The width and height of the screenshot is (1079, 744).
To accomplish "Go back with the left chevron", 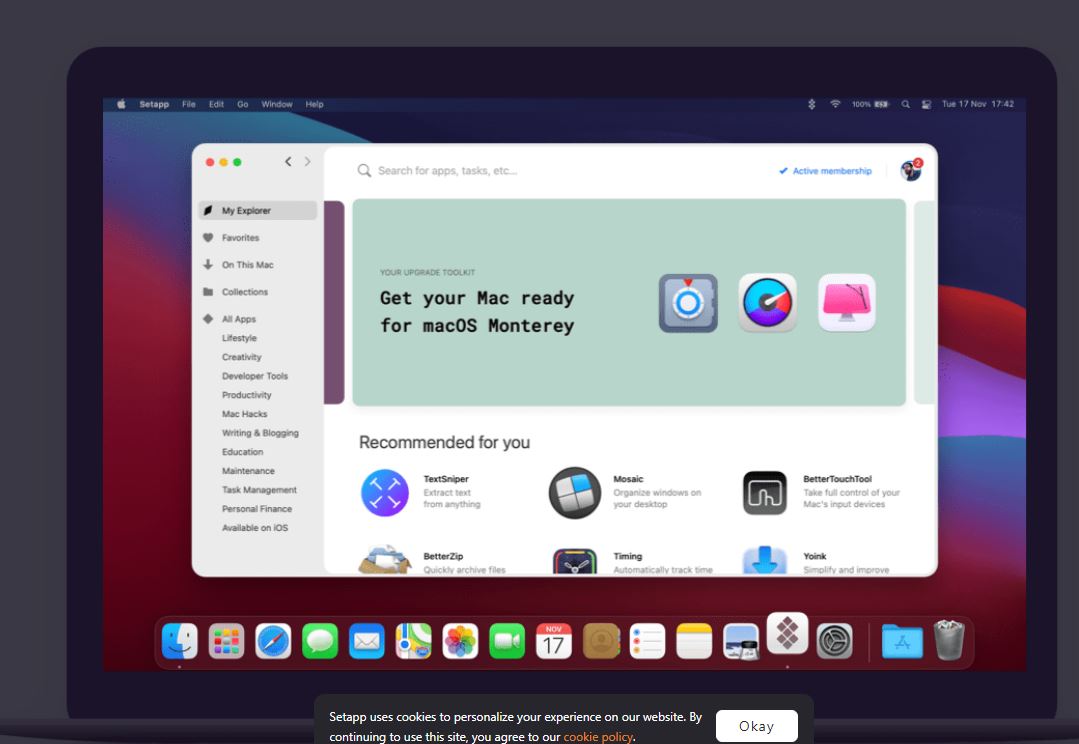I will click(288, 162).
